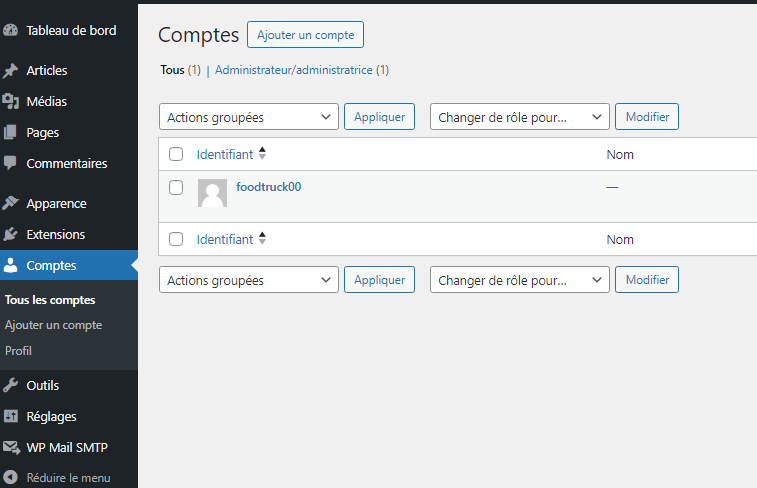The height and width of the screenshot is (488, 757).
Task: Click the foodtruck00 avatar thumbnail
Action: coord(212,193)
